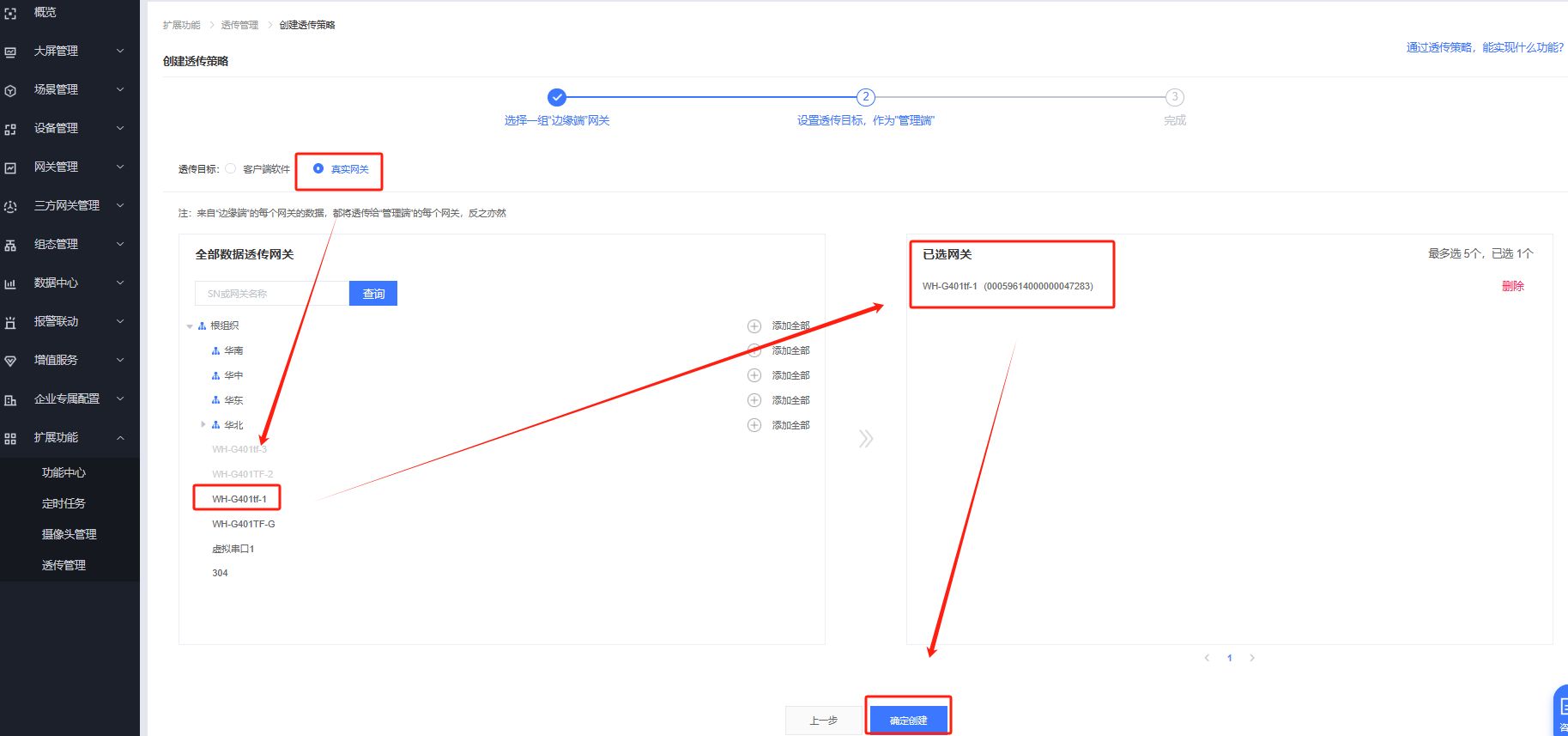Click the organization icon next to 根组织
The height and width of the screenshot is (736, 1568).
(x=203, y=326)
